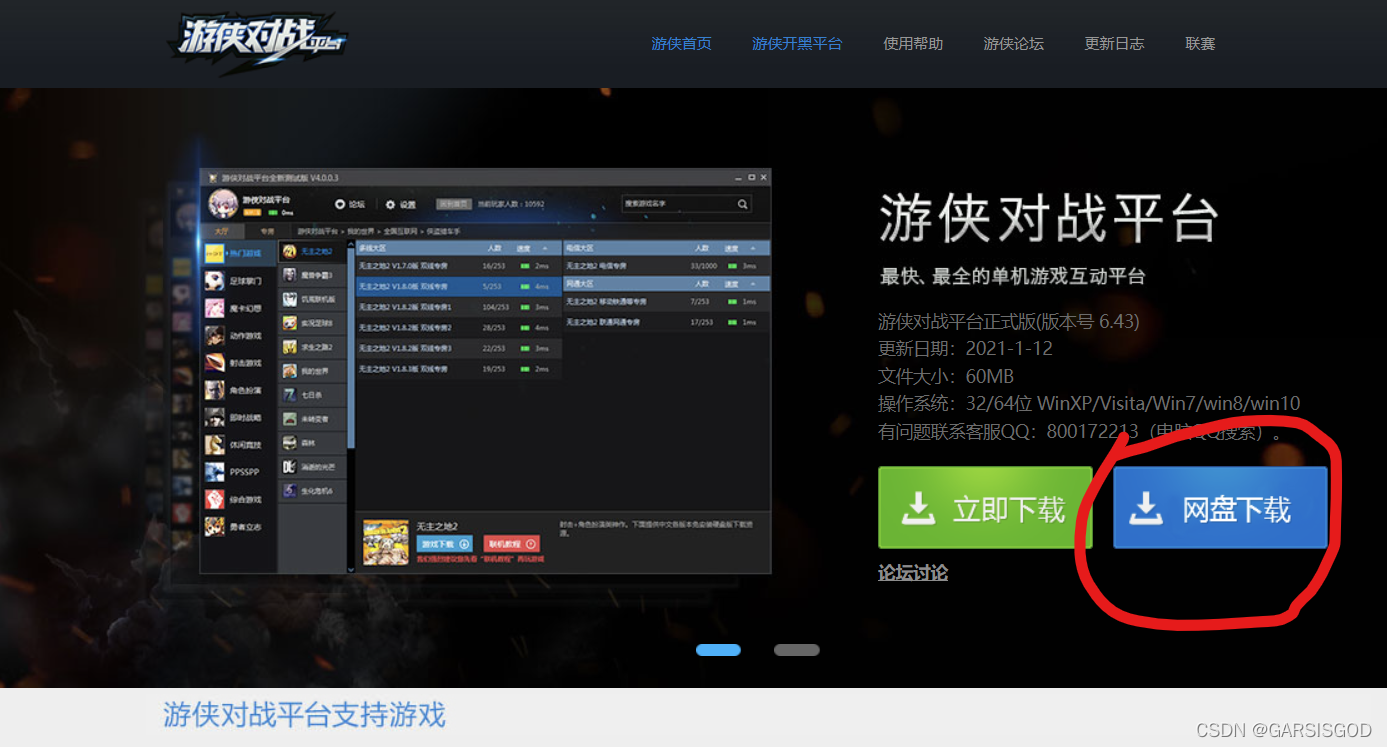Select 无主之地2 icon in the game list
The height and width of the screenshot is (747, 1387).
(x=290, y=251)
